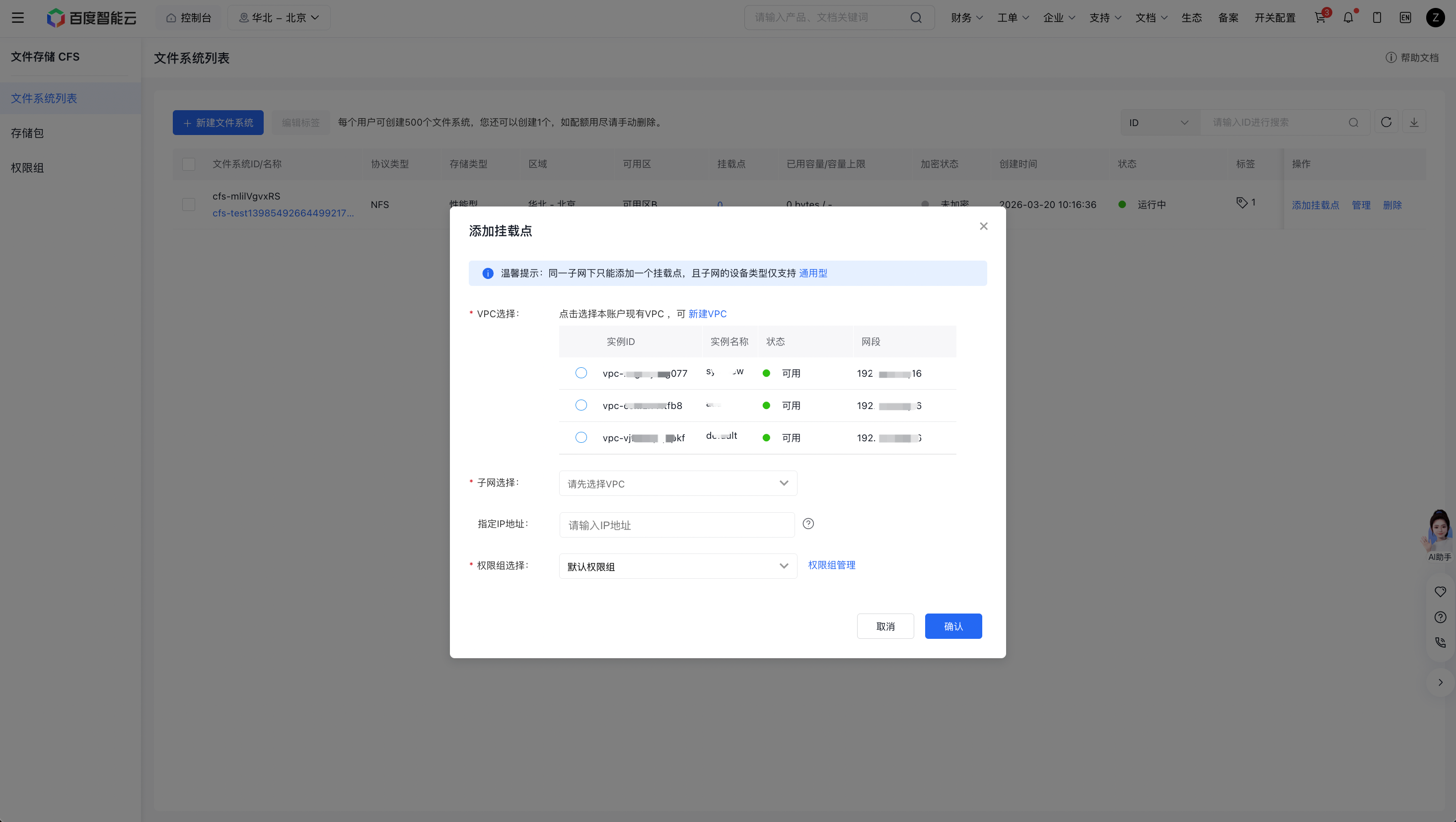
Task: Open the 权限组管理 link
Action: coord(831,565)
